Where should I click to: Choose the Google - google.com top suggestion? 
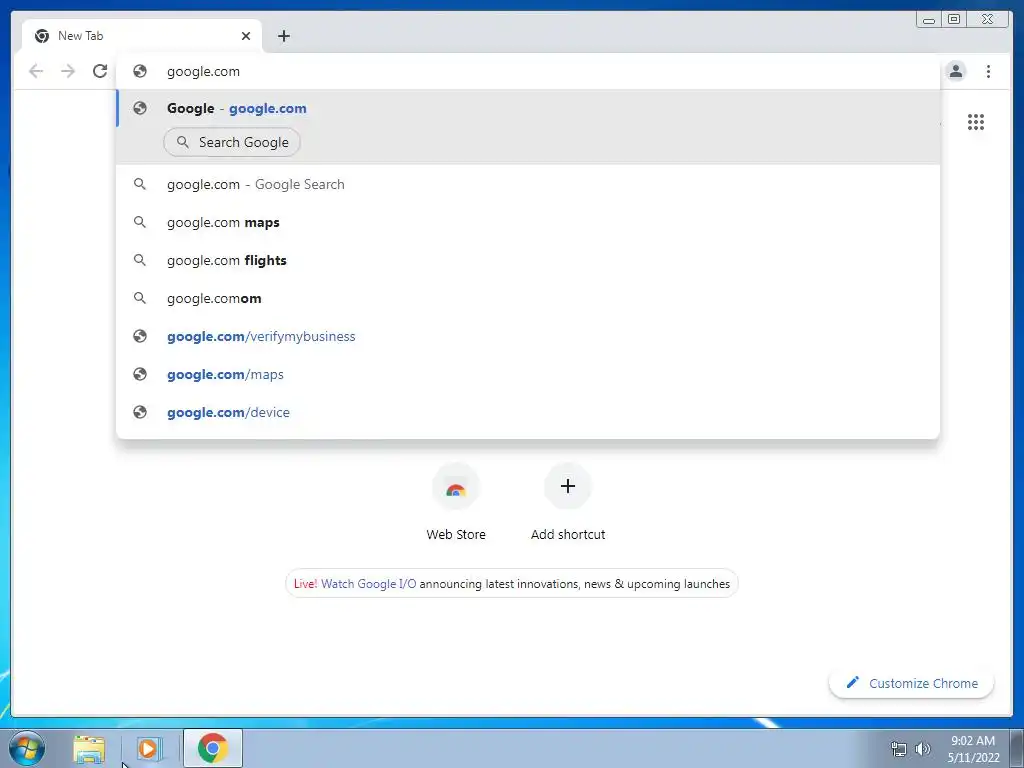coord(528,108)
